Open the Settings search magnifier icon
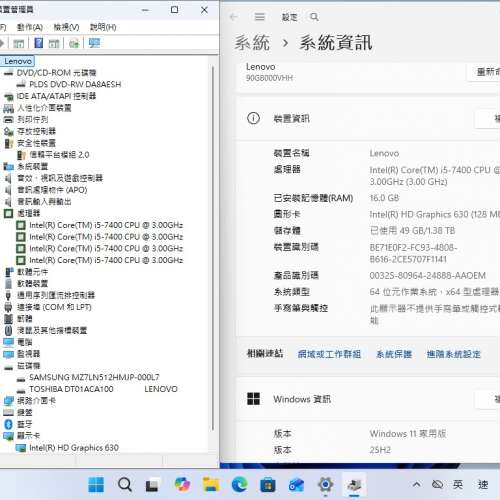Image resolution: width=500 pixels, height=500 pixels. [x=314, y=17]
